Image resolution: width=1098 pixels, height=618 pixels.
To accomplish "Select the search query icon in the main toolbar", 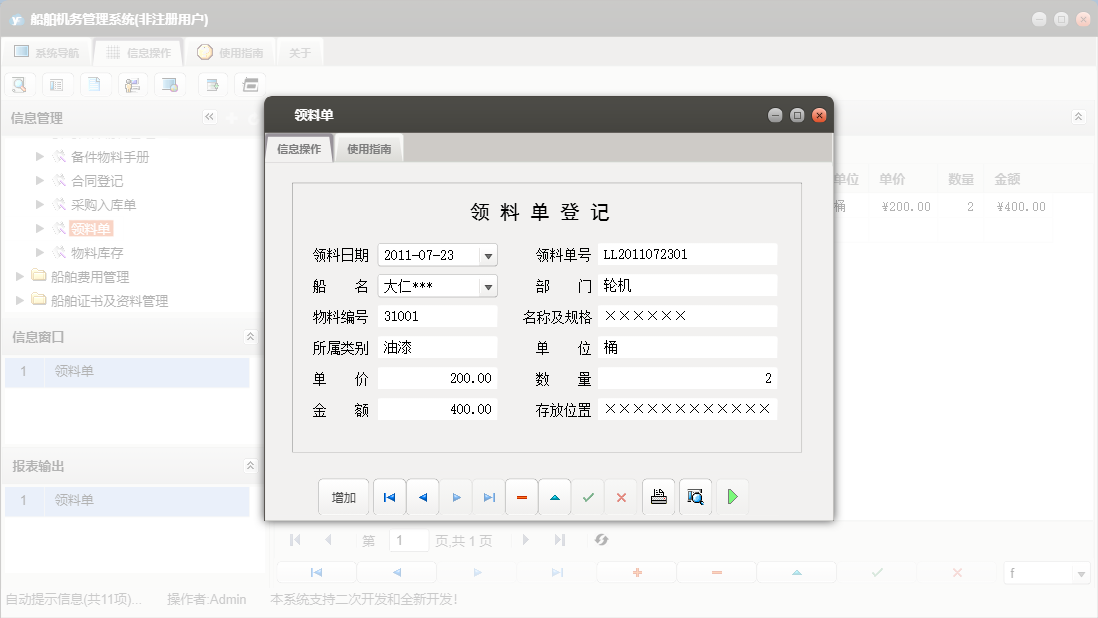I will [x=19, y=84].
